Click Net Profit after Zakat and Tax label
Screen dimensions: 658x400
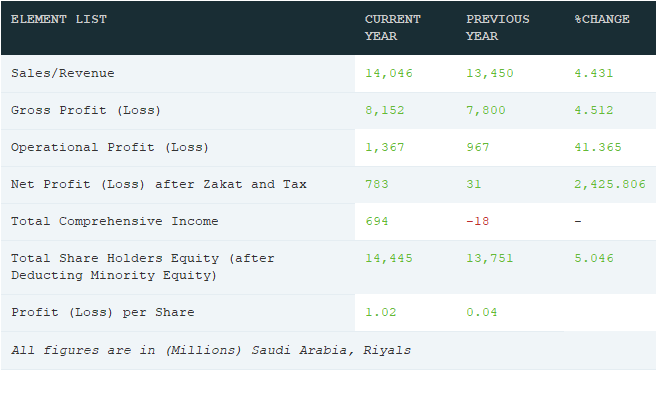pos(159,184)
